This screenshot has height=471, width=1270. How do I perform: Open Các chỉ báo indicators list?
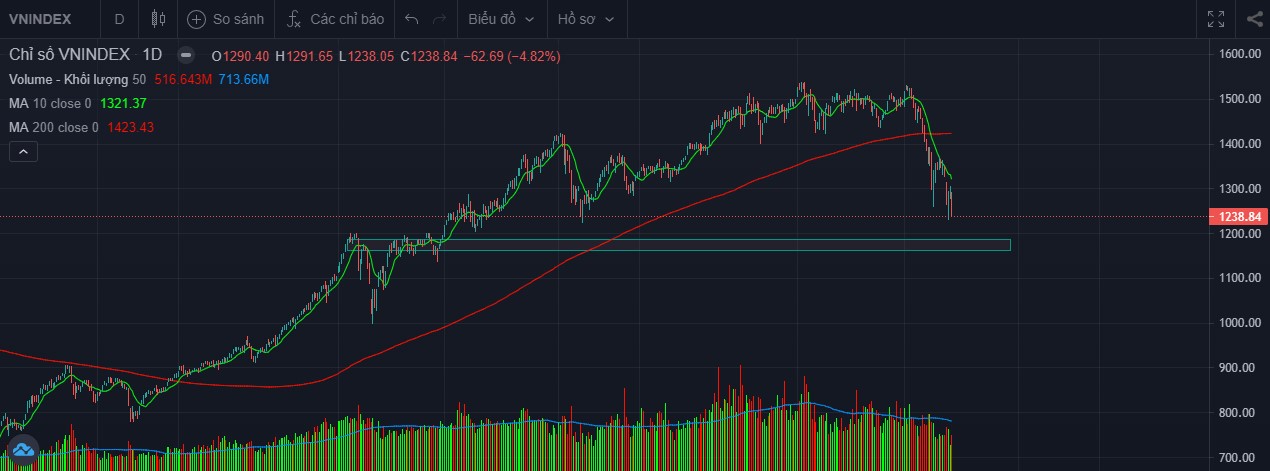[336, 19]
